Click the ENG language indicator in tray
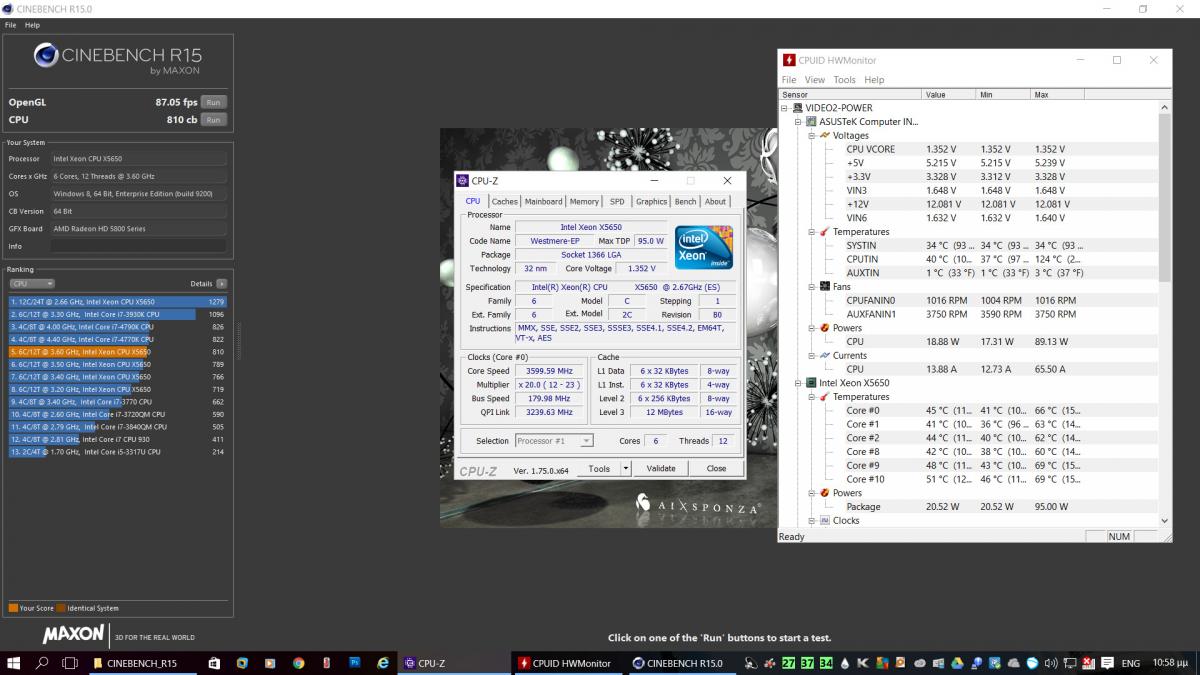This screenshot has height=675, width=1200. pos(1130,662)
